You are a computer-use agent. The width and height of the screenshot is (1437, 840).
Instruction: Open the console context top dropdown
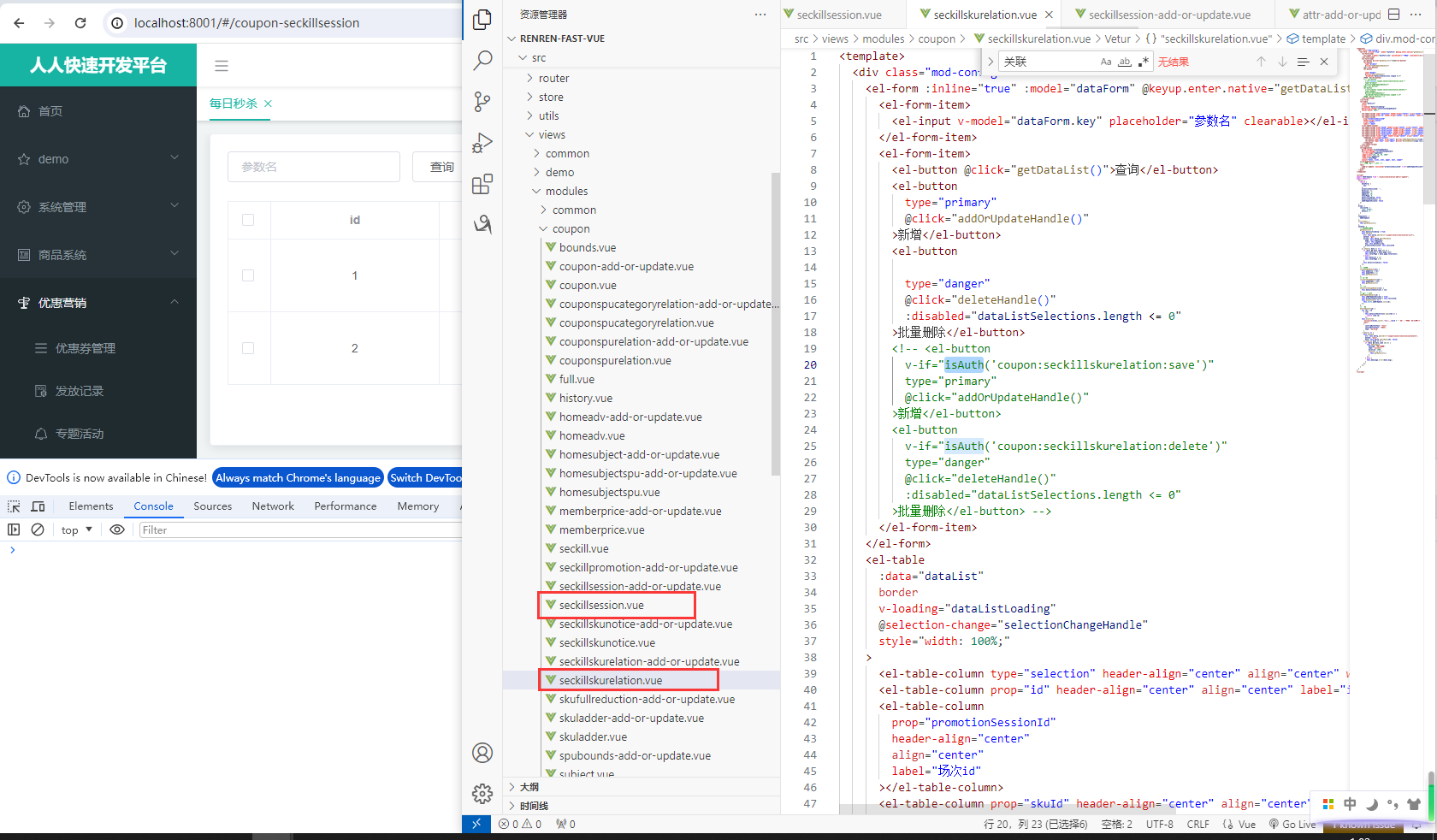[x=76, y=530]
